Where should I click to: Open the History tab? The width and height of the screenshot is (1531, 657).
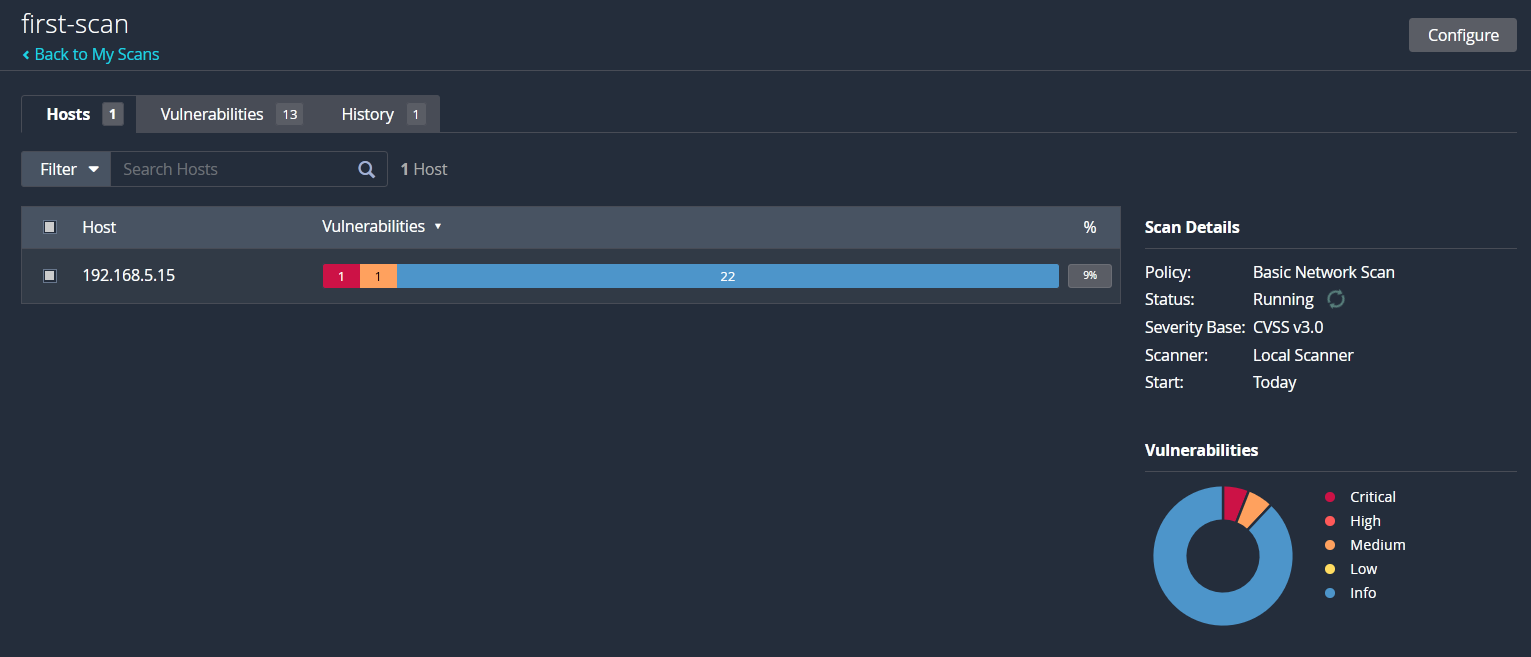383,114
